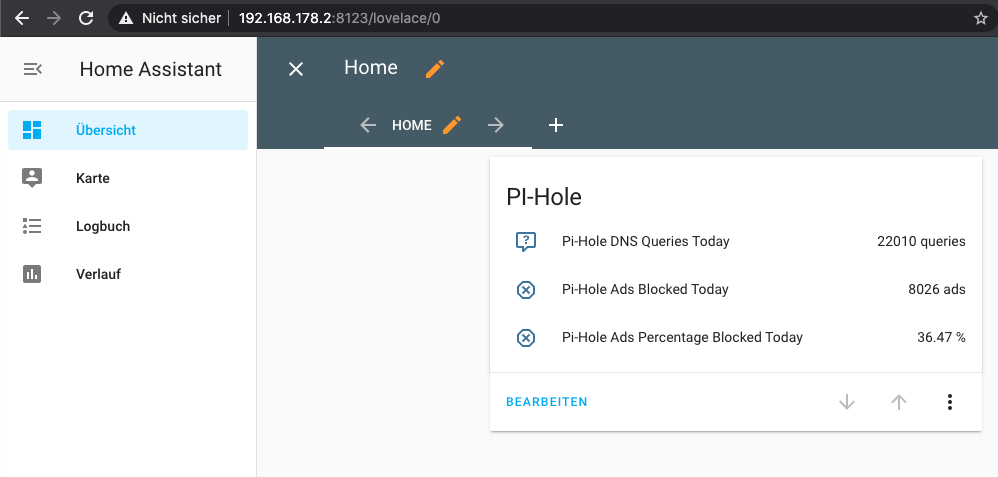Click the PI-Hole card title
Screen dimensions: 998x477
(x=544, y=197)
